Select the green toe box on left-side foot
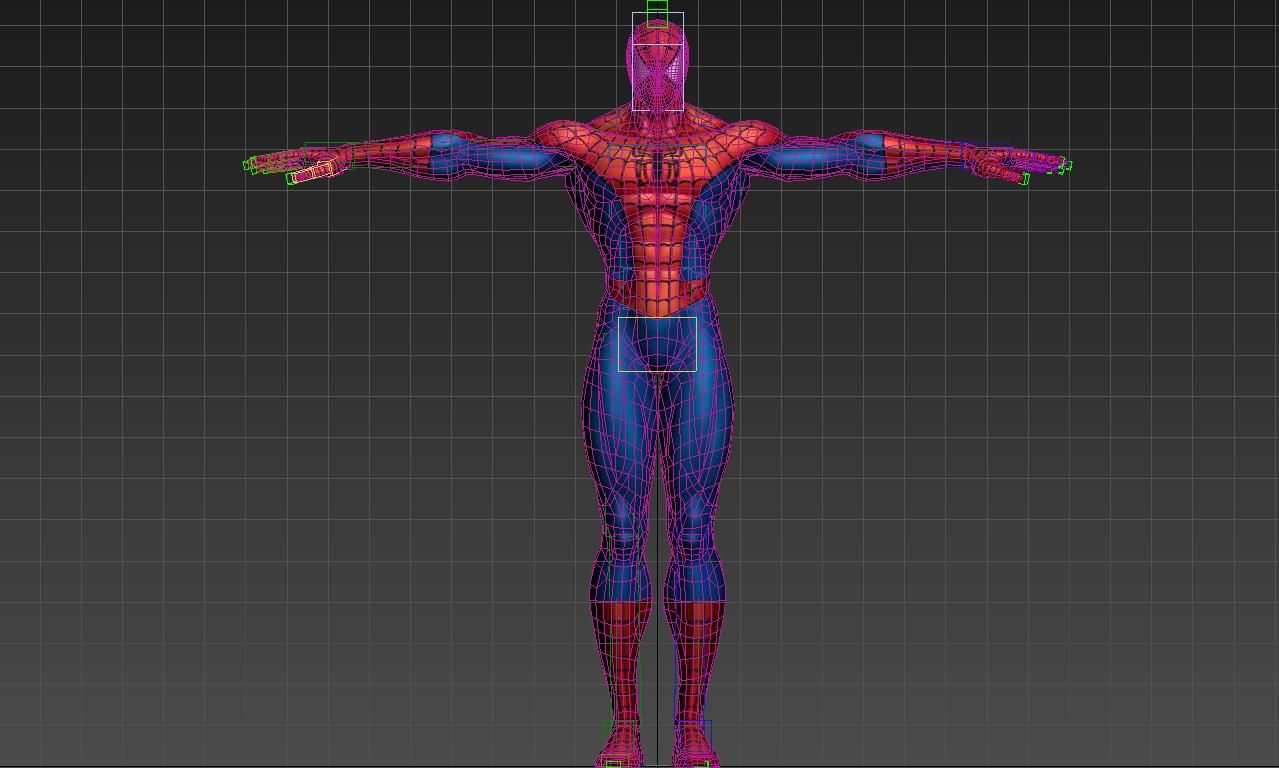 [613, 764]
